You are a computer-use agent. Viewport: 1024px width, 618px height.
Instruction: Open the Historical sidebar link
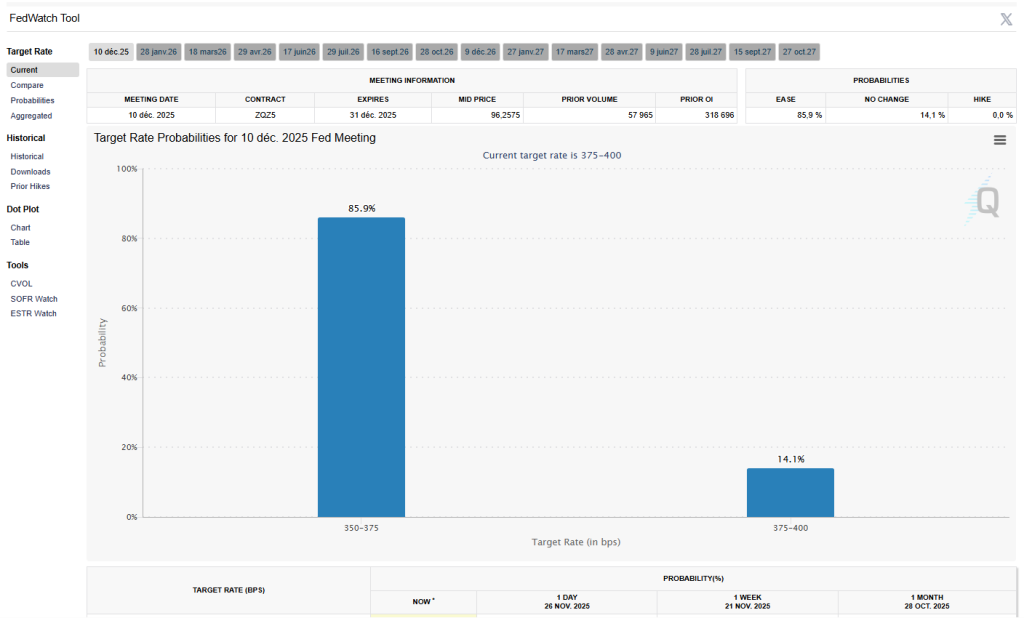tap(27, 156)
